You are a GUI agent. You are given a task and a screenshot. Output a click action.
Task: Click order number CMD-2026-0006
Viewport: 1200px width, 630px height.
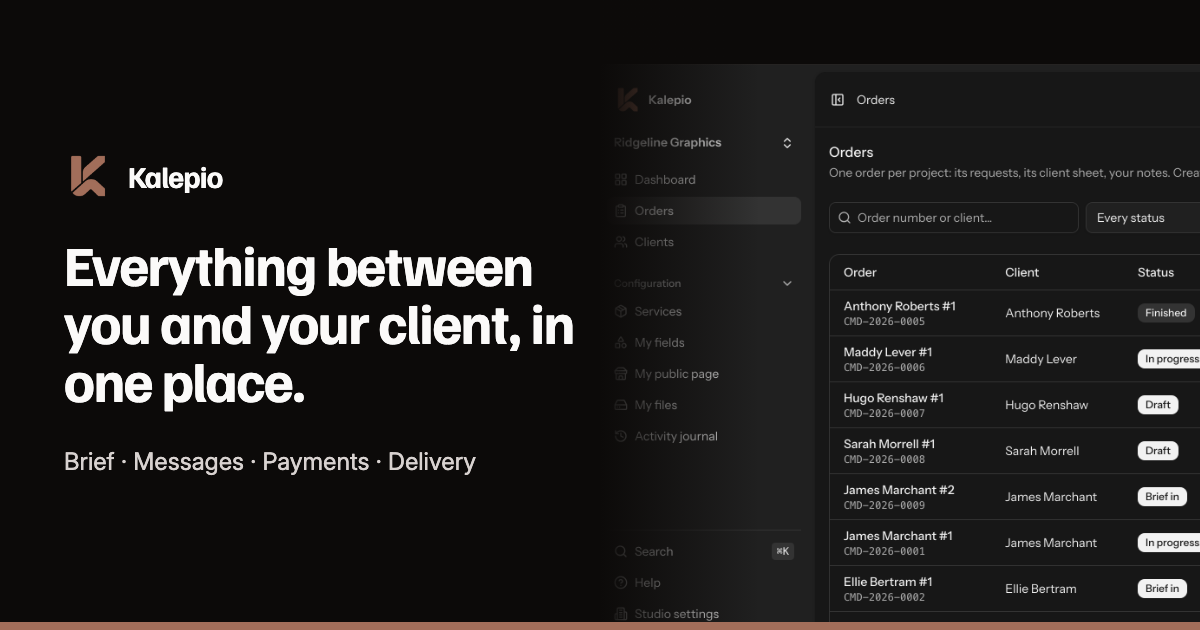click(884, 368)
